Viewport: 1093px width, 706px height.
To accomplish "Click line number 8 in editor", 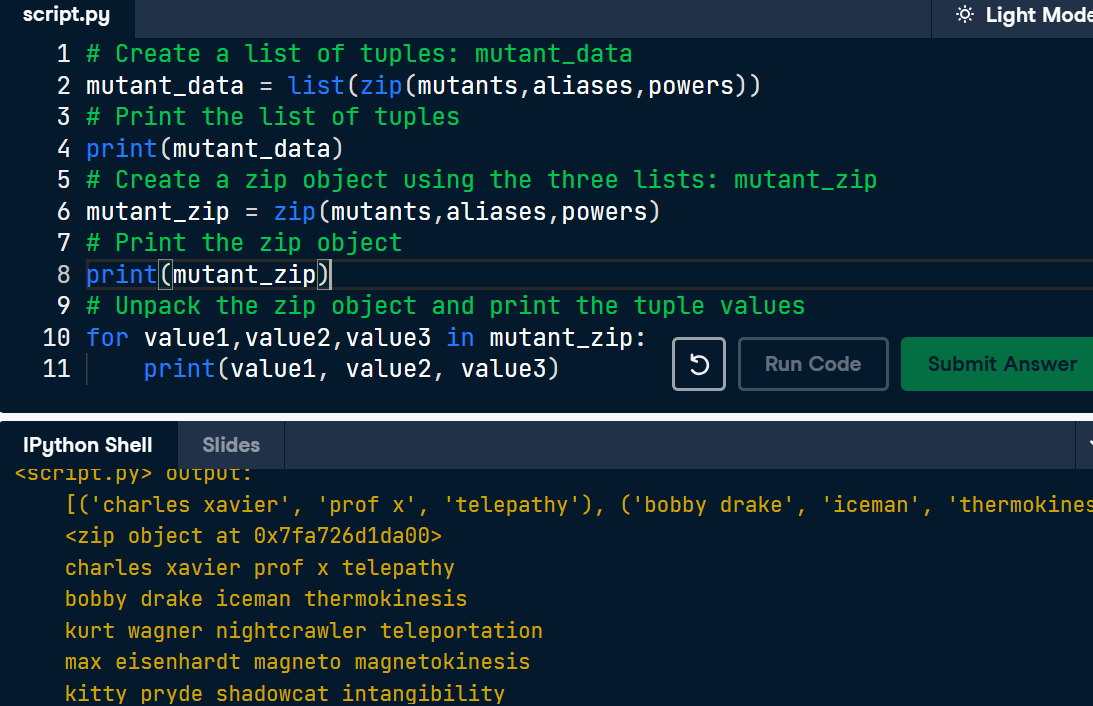I will pos(63,275).
